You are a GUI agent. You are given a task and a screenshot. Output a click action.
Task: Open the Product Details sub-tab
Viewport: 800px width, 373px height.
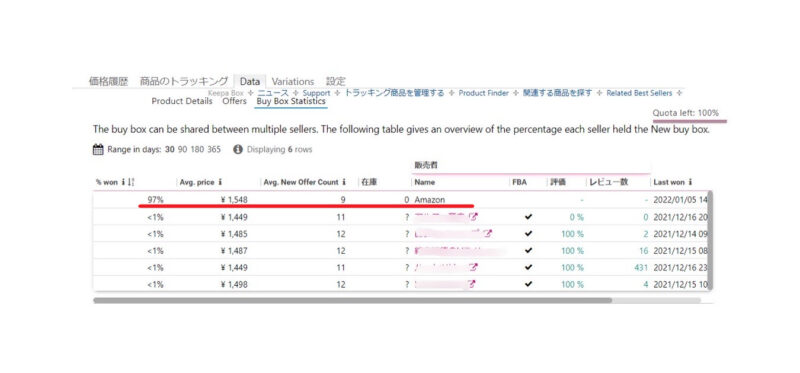pos(182,101)
